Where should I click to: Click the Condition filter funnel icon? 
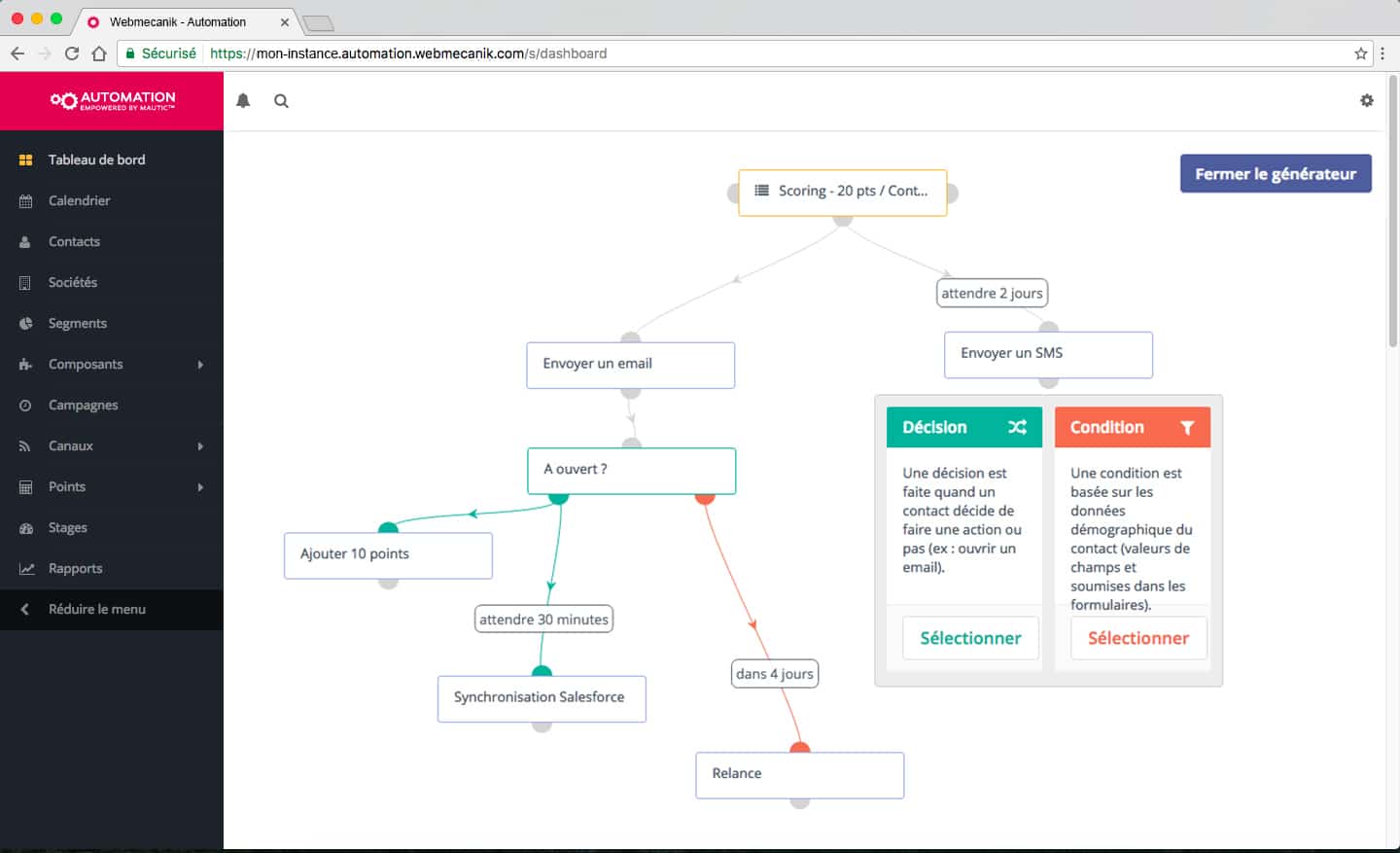point(1186,427)
